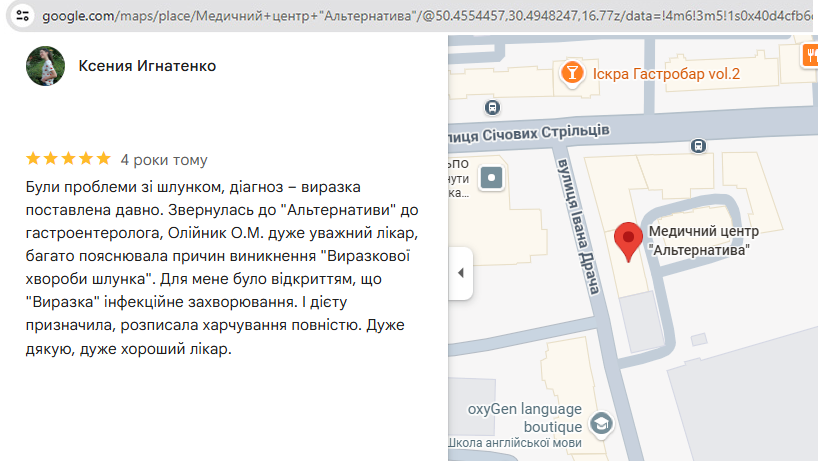The width and height of the screenshot is (818, 461).
Task: Select the Google Maps URL in address bar
Action: click(420, 17)
